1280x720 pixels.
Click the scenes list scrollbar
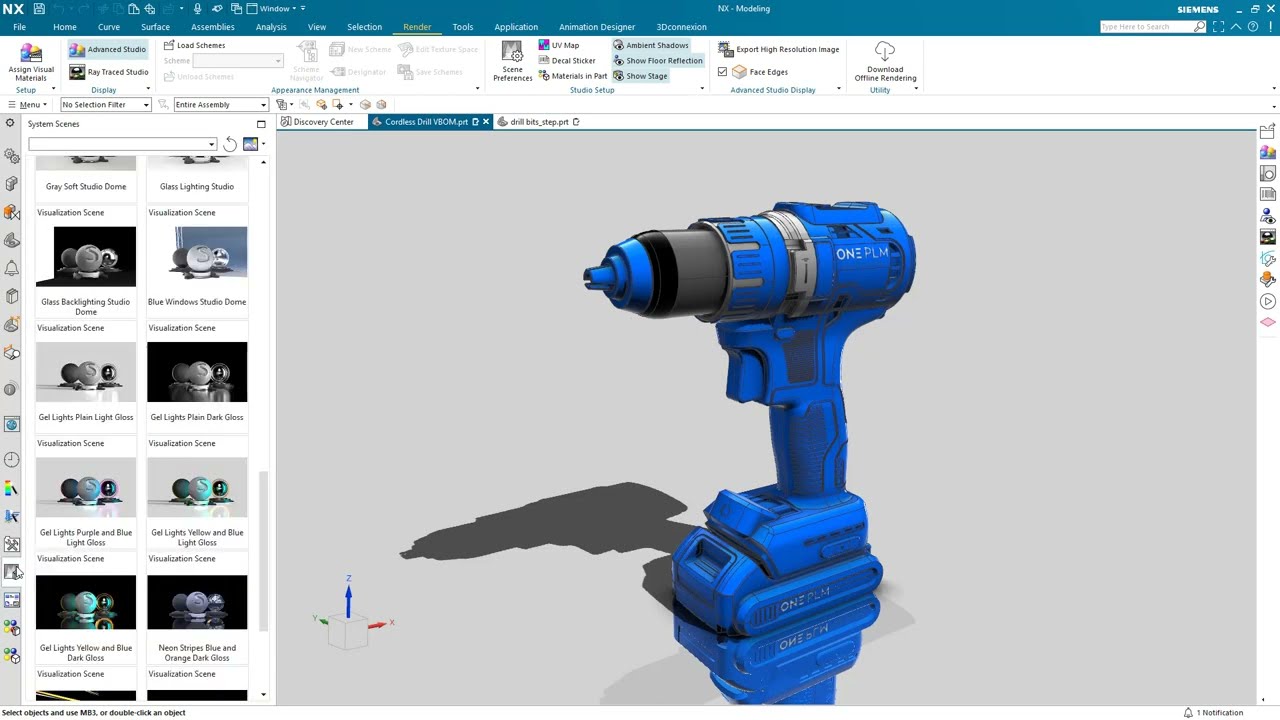coord(264,552)
